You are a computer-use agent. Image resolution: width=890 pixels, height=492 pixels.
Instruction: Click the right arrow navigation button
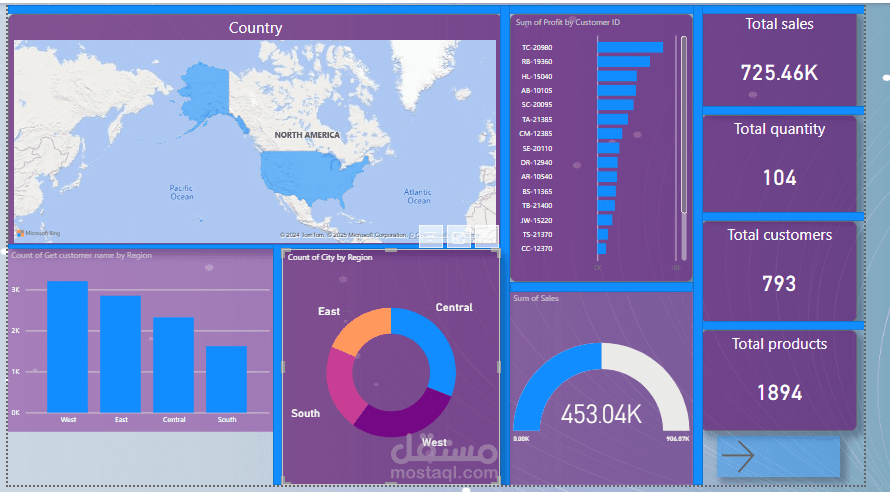[778, 456]
